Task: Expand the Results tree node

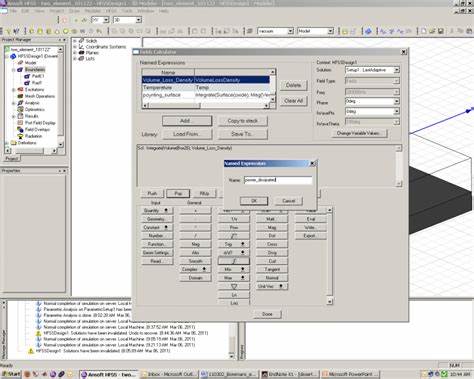Action: pos(13,116)
